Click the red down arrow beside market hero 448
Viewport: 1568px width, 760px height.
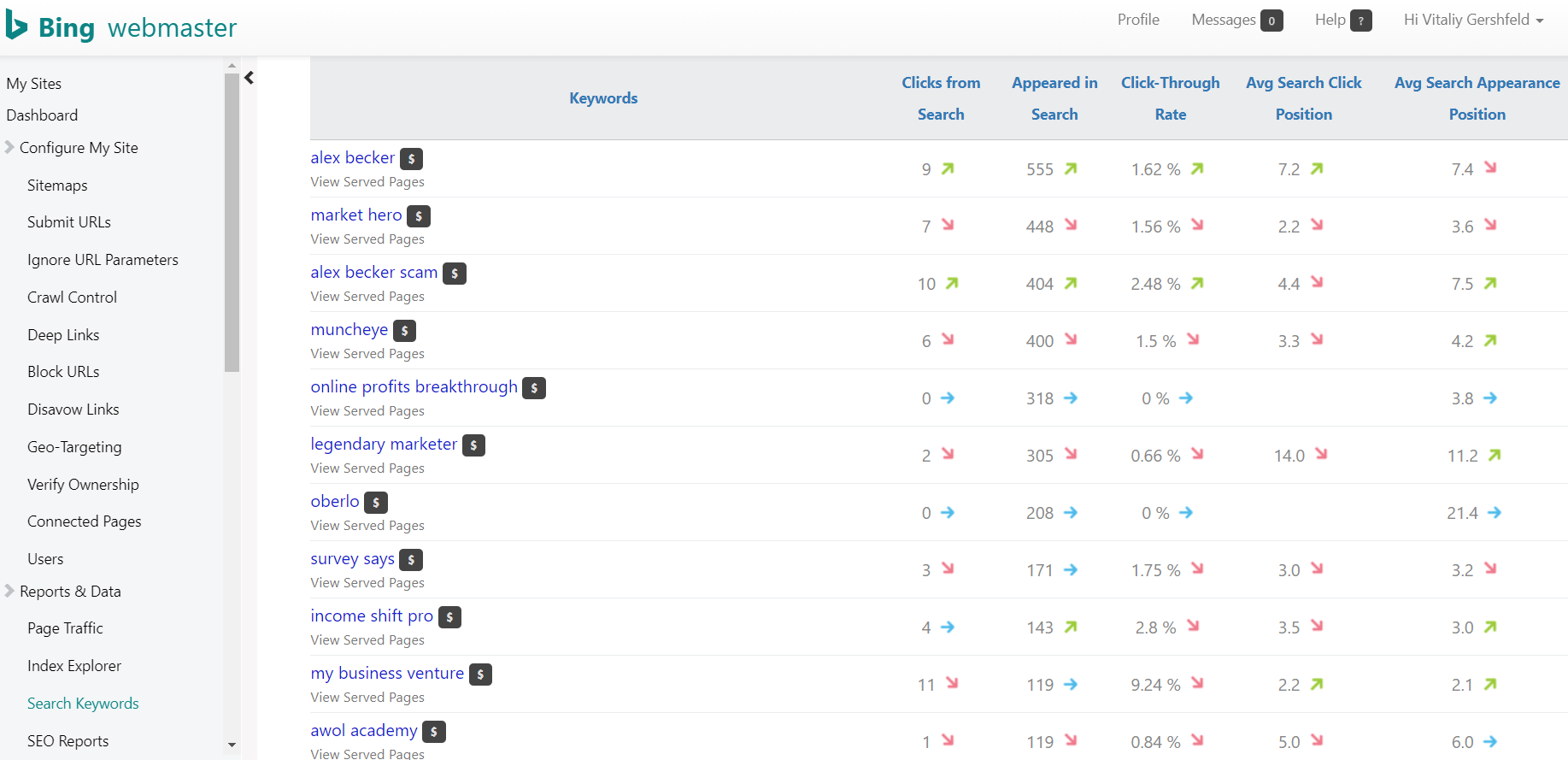(x=1071, y=225)
